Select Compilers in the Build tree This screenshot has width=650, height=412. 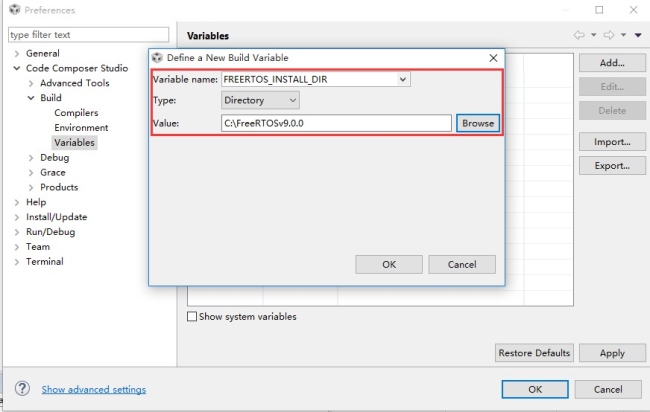pyautogui.click(x=76, y=113)
